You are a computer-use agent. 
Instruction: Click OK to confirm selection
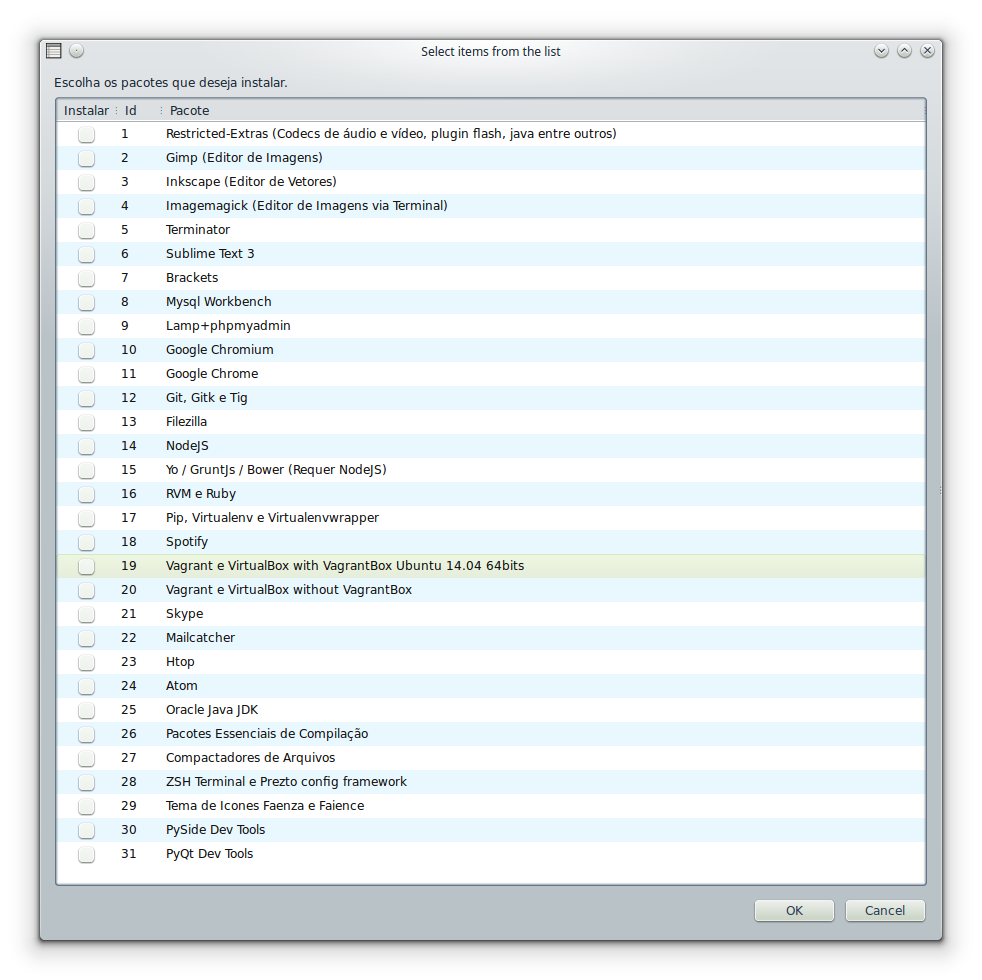coord(794,910)
